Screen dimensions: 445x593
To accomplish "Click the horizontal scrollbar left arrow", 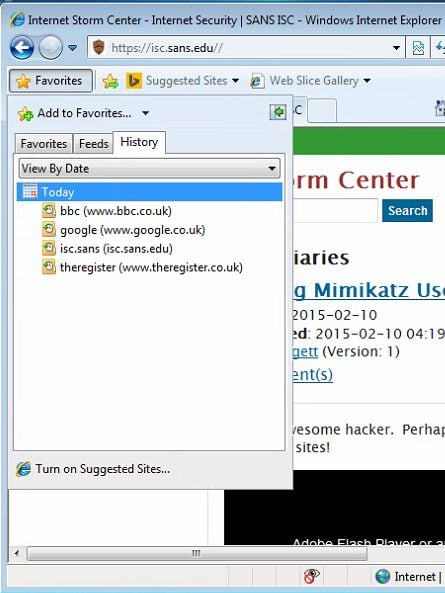I will pos(17,553).
